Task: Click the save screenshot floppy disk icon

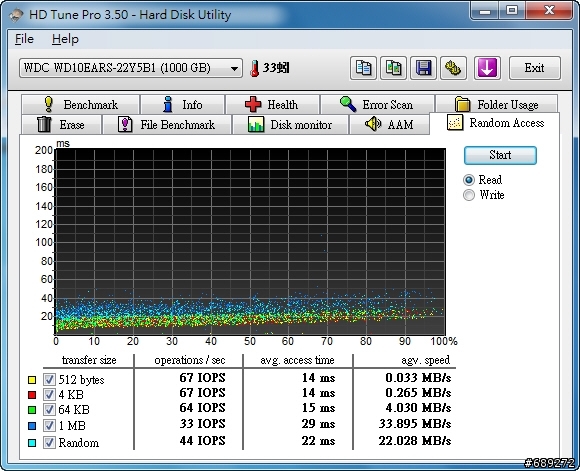Action: click(x=423, y=68)
